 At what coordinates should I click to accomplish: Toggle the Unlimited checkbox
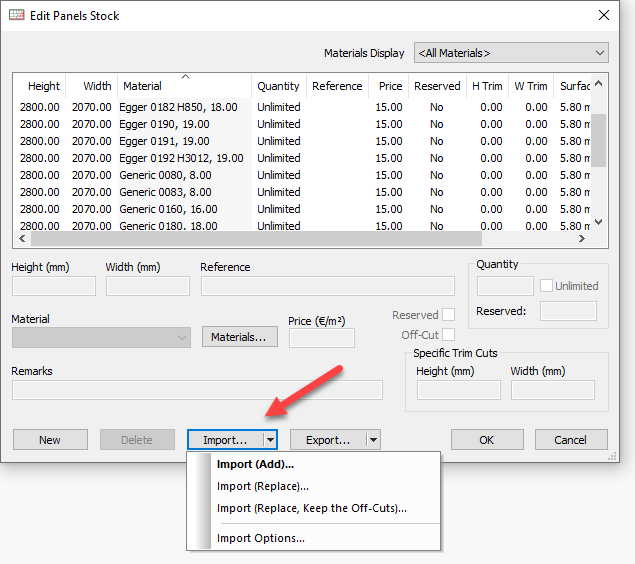pos(546,286)
